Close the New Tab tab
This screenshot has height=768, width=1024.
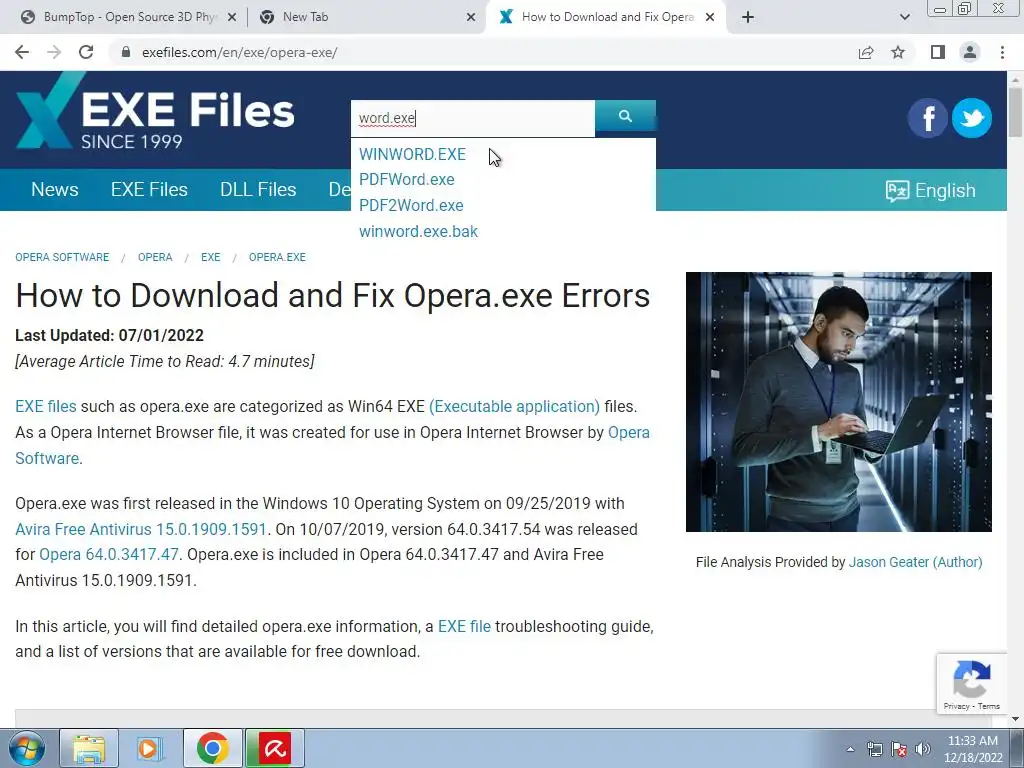(471, 18)
